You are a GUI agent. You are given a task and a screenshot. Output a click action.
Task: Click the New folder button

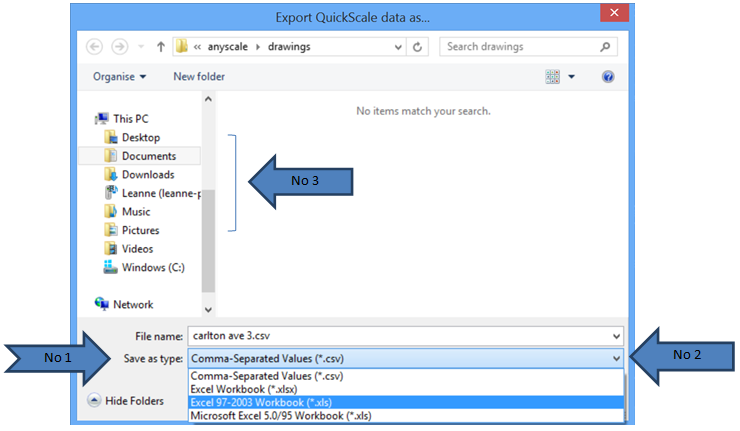[199, 77]
